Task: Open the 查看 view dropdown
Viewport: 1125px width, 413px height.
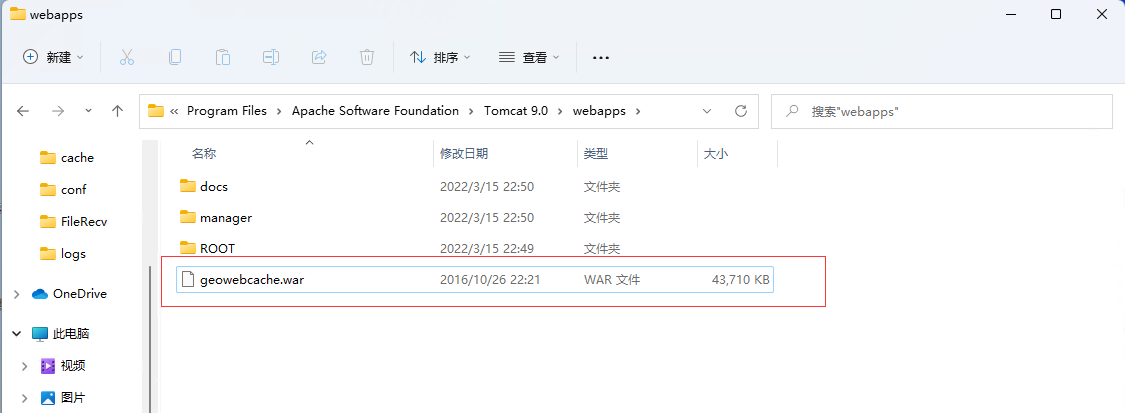Action: [x=529, y=57]
